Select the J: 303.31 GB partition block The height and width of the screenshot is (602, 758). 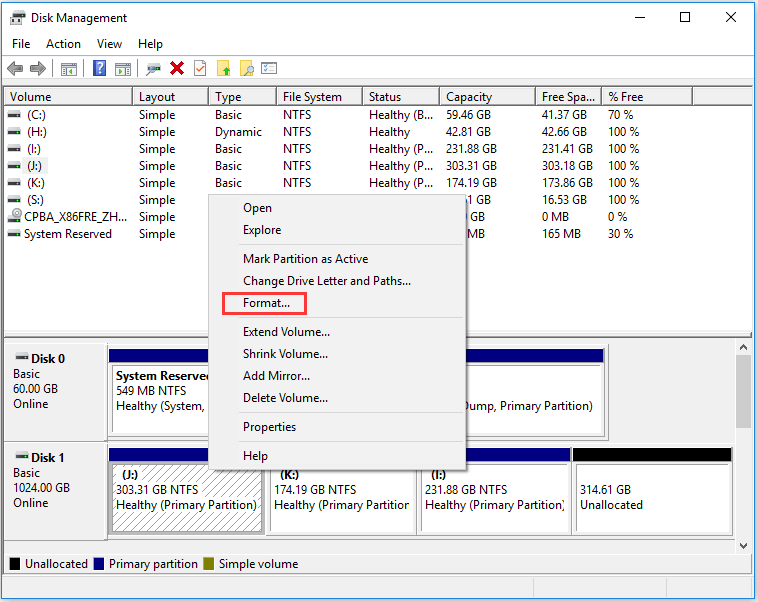coord(187,498)
